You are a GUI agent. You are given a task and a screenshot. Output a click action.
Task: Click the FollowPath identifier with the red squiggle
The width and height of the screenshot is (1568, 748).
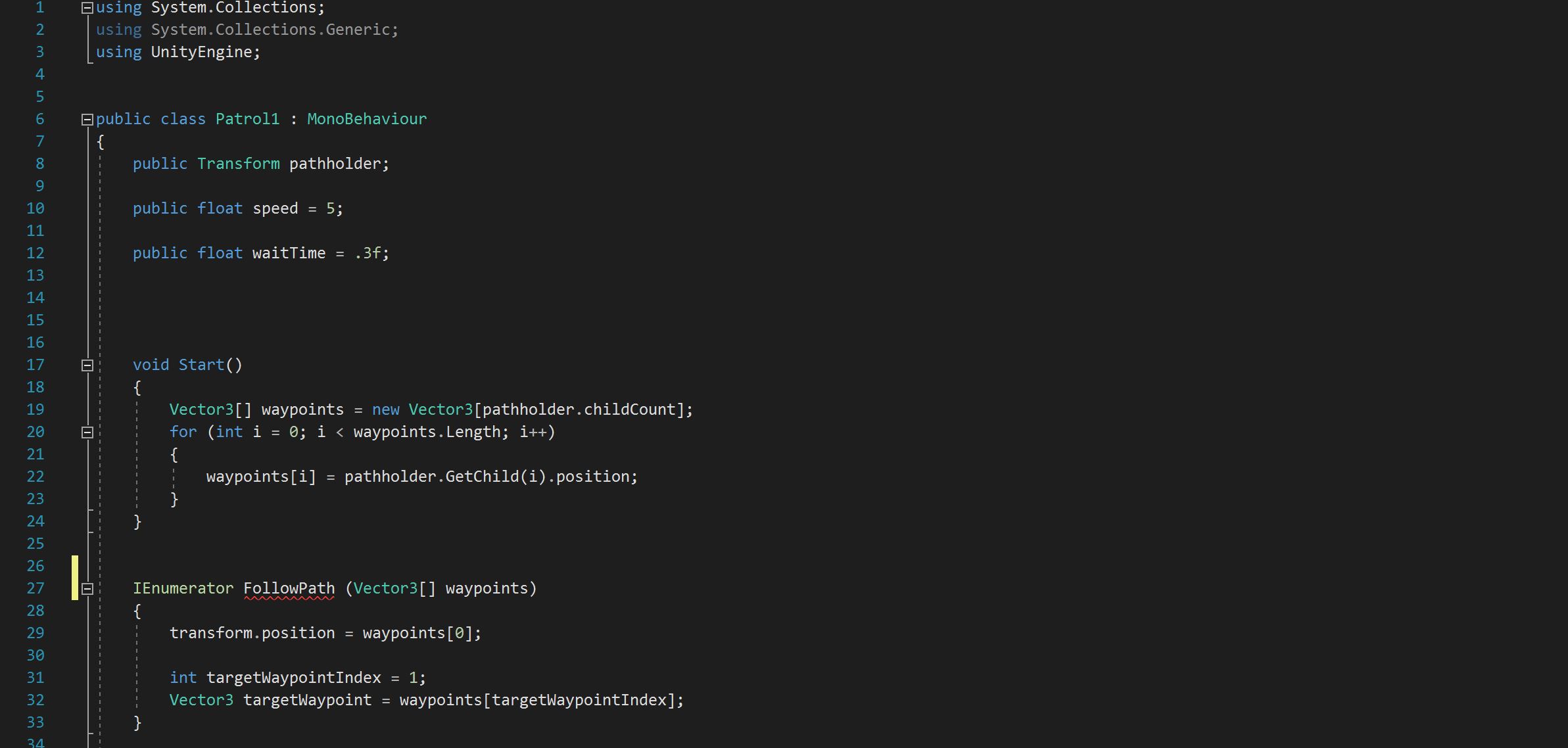(x=289, y=588)
